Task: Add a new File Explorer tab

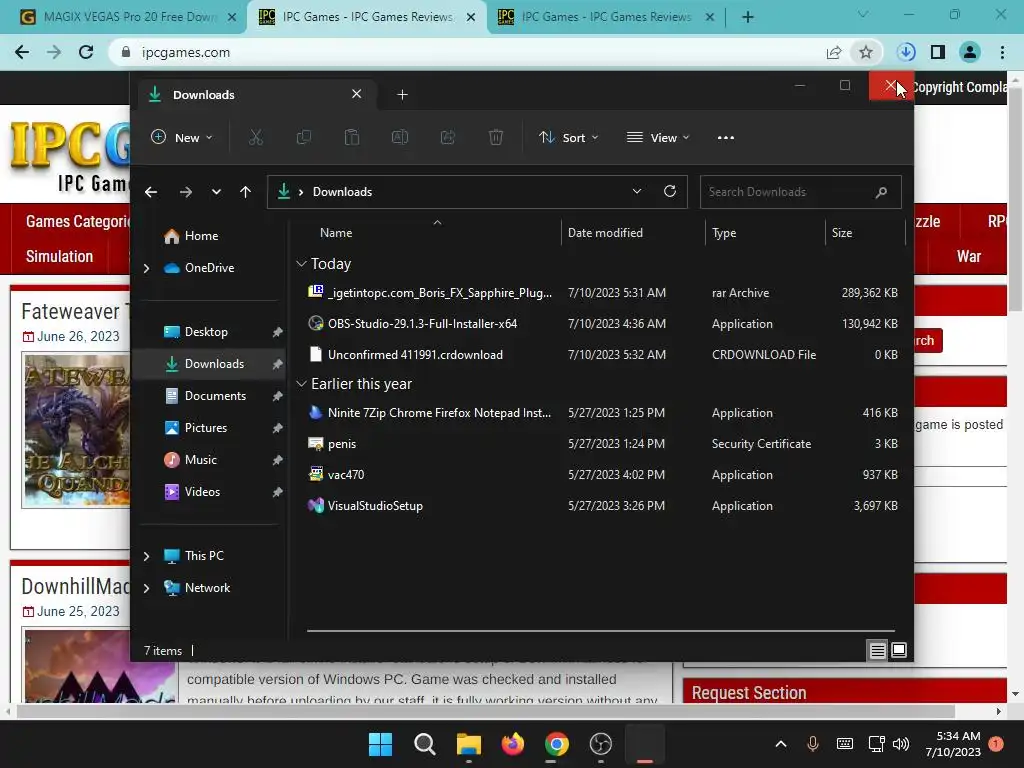Action: pyautogui.click(x=402, y=95)
